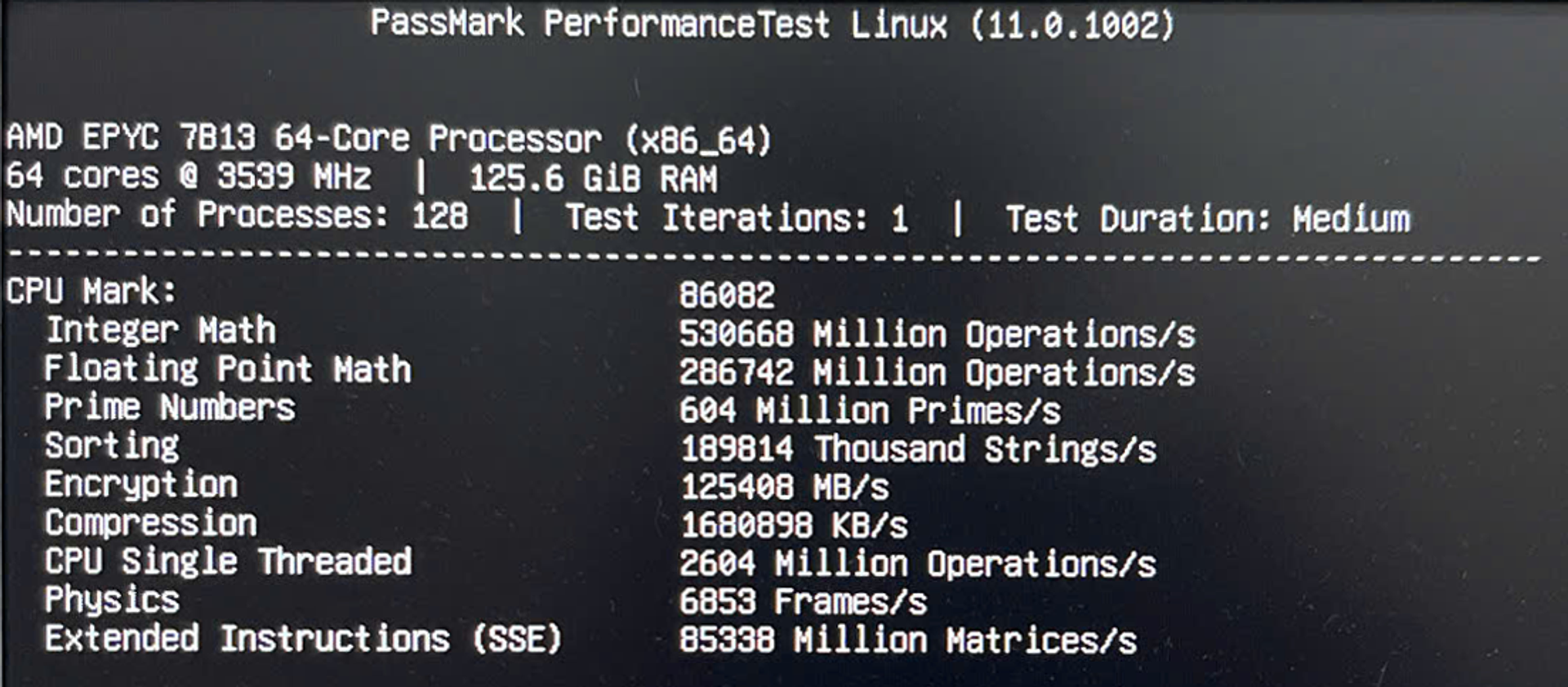Click the Test Iterations label
This screenshot has height=687, width=1568.
(715, 219)
